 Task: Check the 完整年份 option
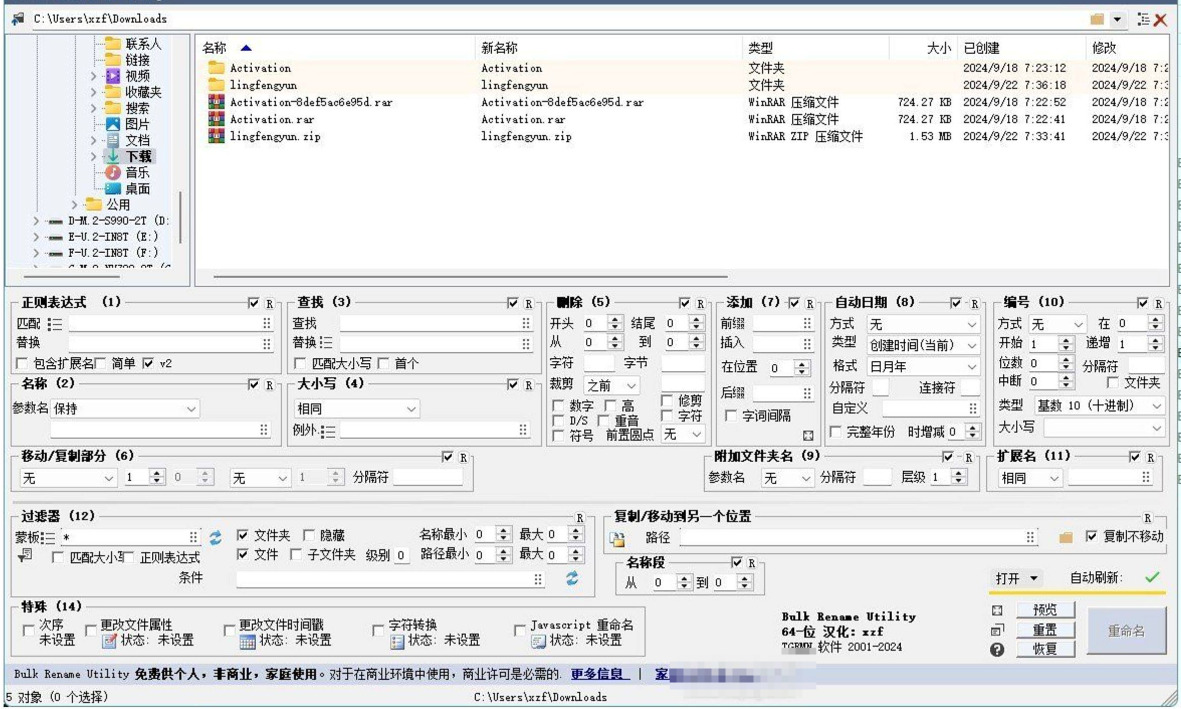pos(835,432)
